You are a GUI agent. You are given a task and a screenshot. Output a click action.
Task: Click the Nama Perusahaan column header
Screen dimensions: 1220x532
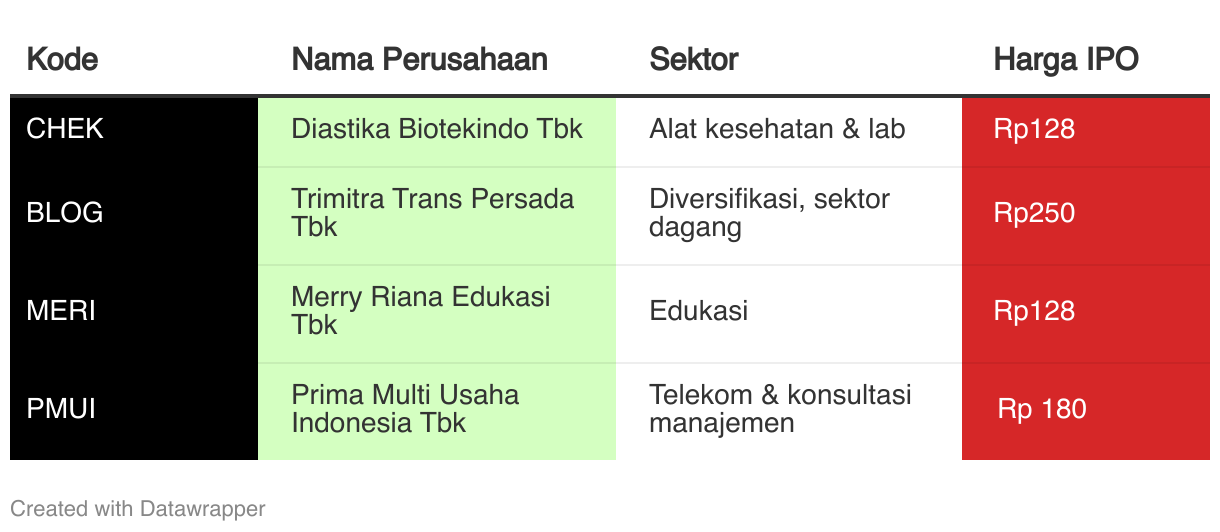[x=419, y=59]
